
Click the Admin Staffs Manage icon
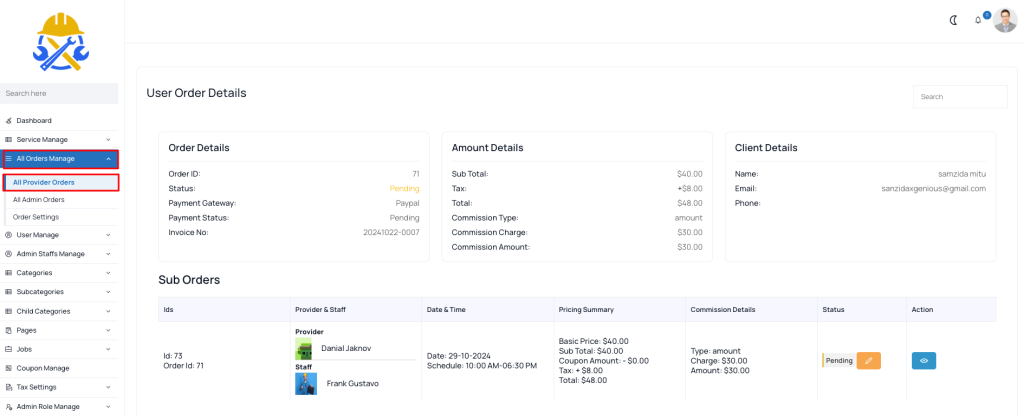click(x=8, y=254)
